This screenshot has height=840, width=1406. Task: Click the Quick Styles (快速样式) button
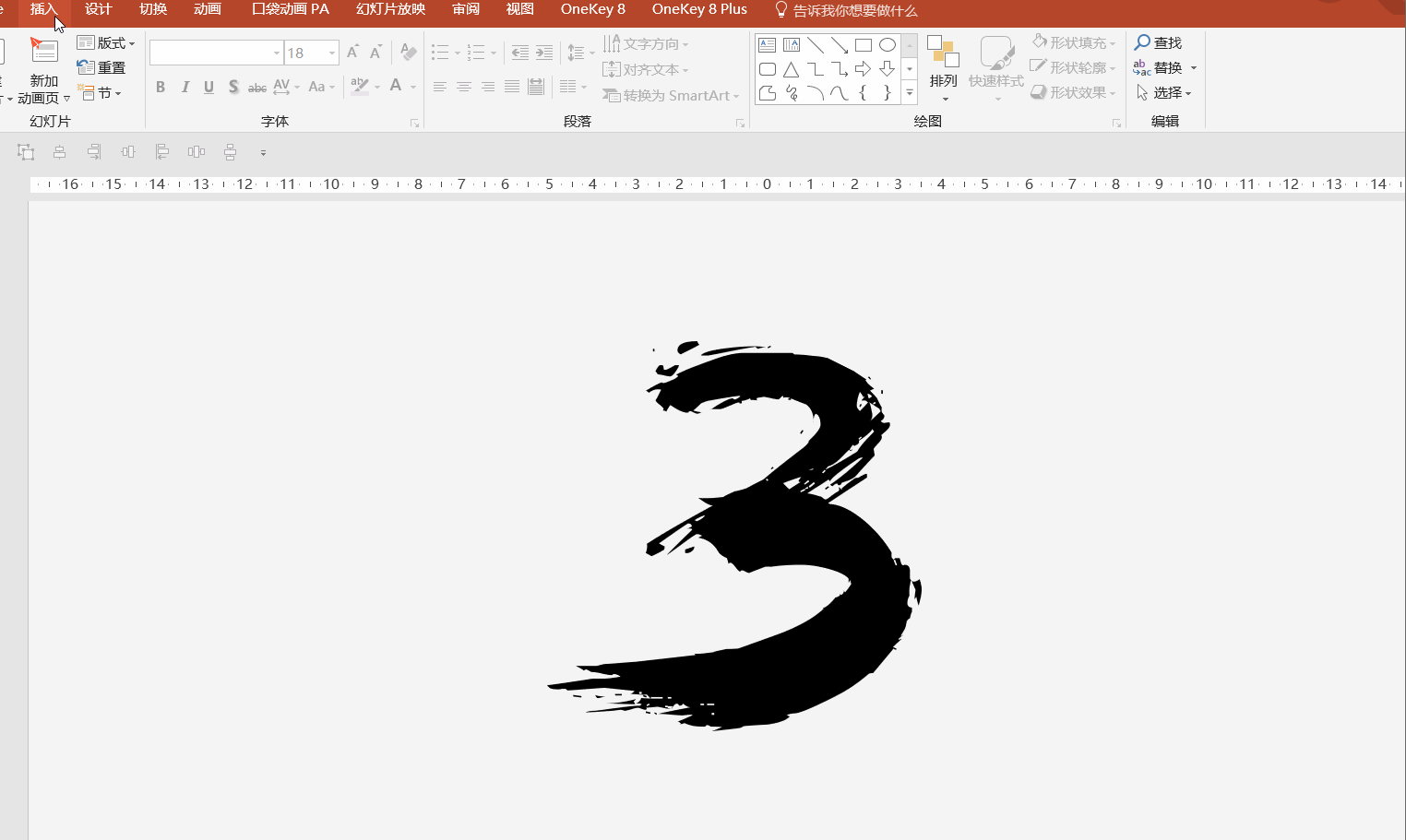click(x=996, y=68)
